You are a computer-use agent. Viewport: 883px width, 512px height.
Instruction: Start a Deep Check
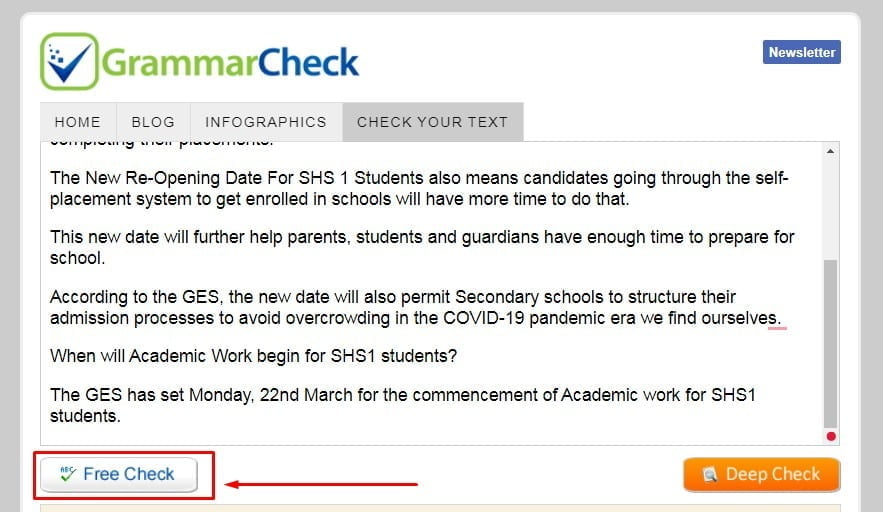(x=761, y=474)
